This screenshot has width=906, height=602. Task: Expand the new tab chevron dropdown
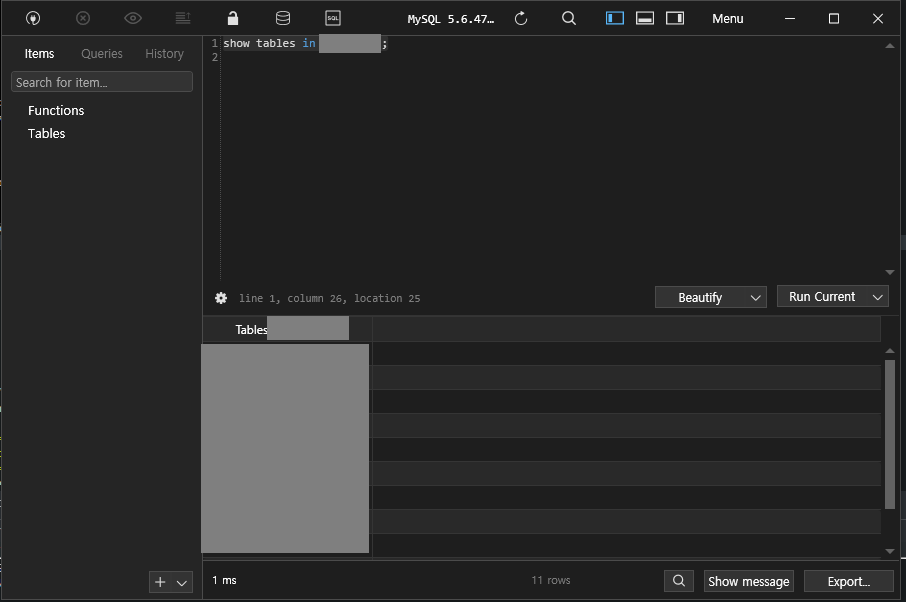click(182, 581)
